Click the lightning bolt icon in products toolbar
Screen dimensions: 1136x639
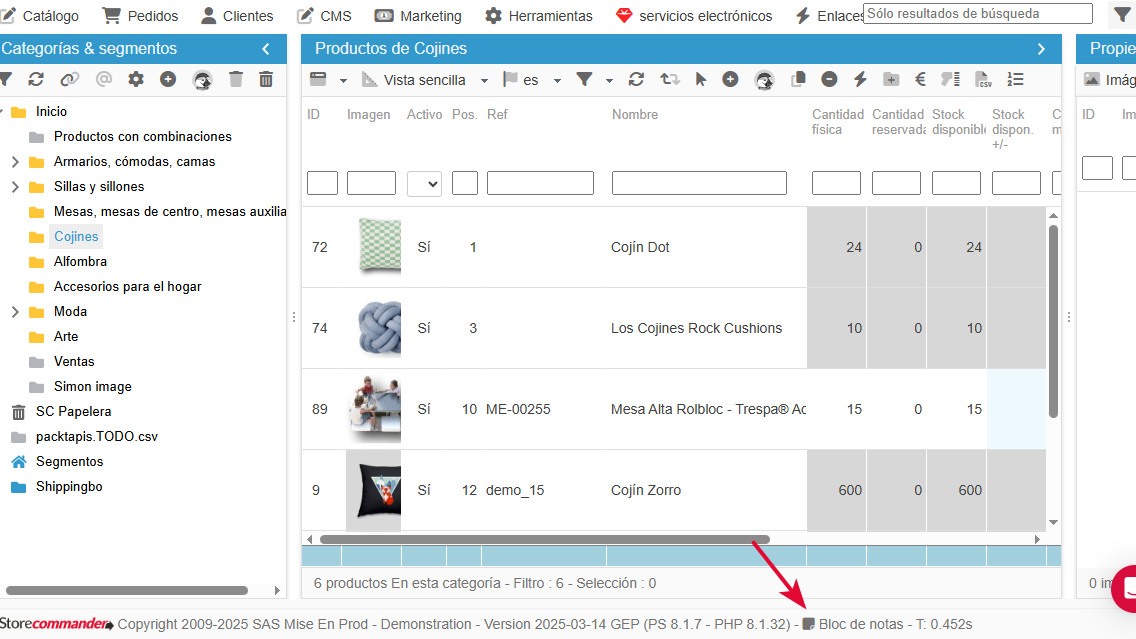tap(859, 80)
